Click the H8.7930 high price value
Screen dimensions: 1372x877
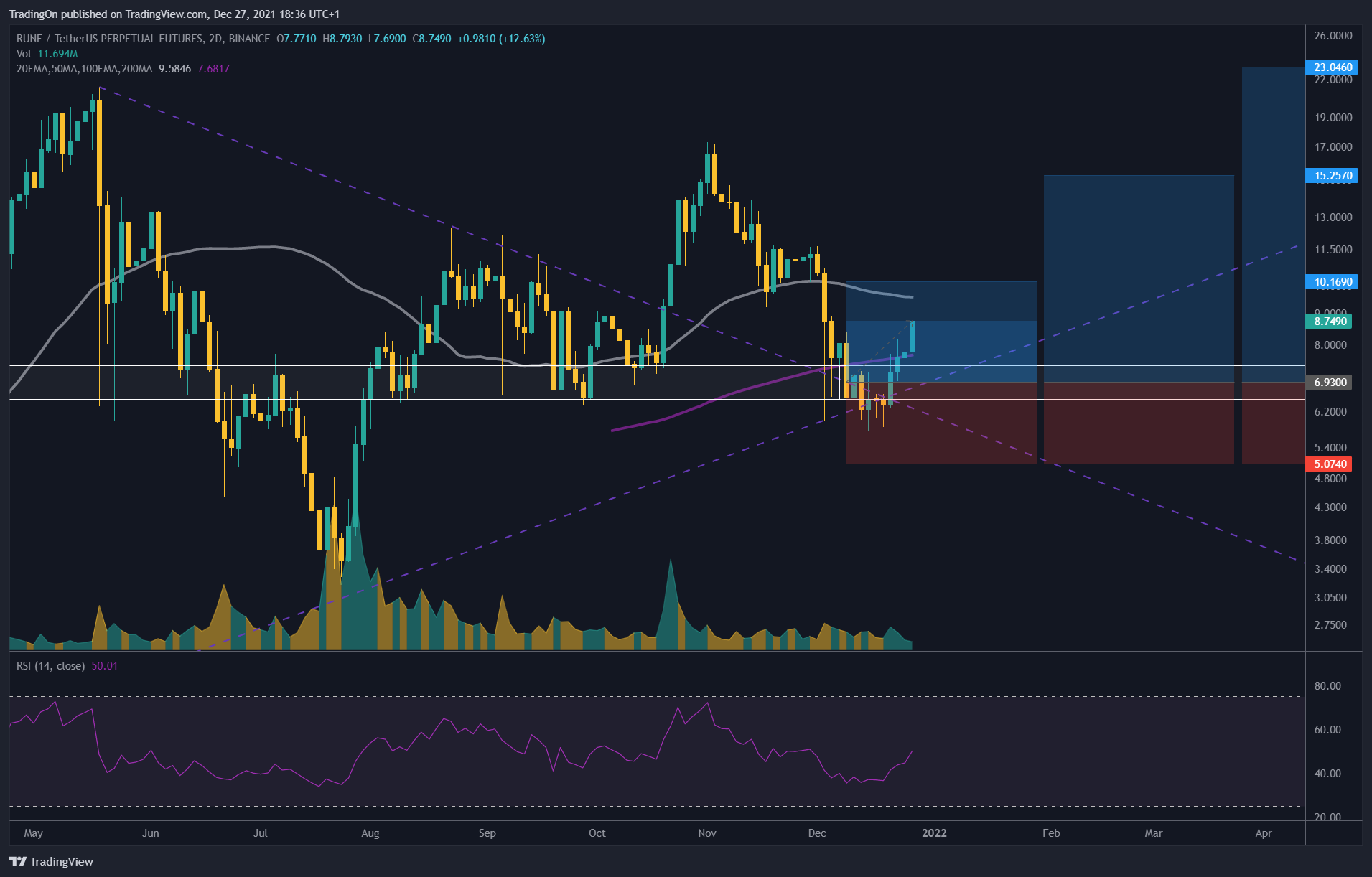342,39
